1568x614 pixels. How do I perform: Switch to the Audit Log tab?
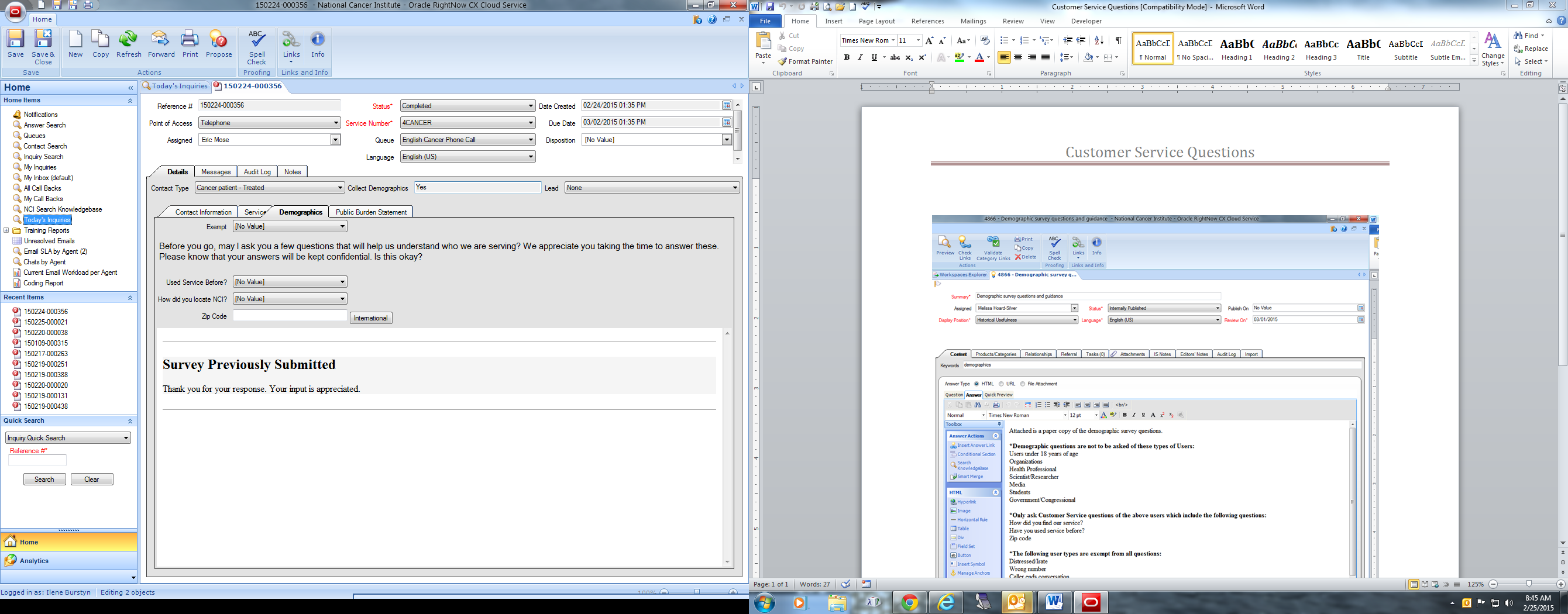pos(257,171)
